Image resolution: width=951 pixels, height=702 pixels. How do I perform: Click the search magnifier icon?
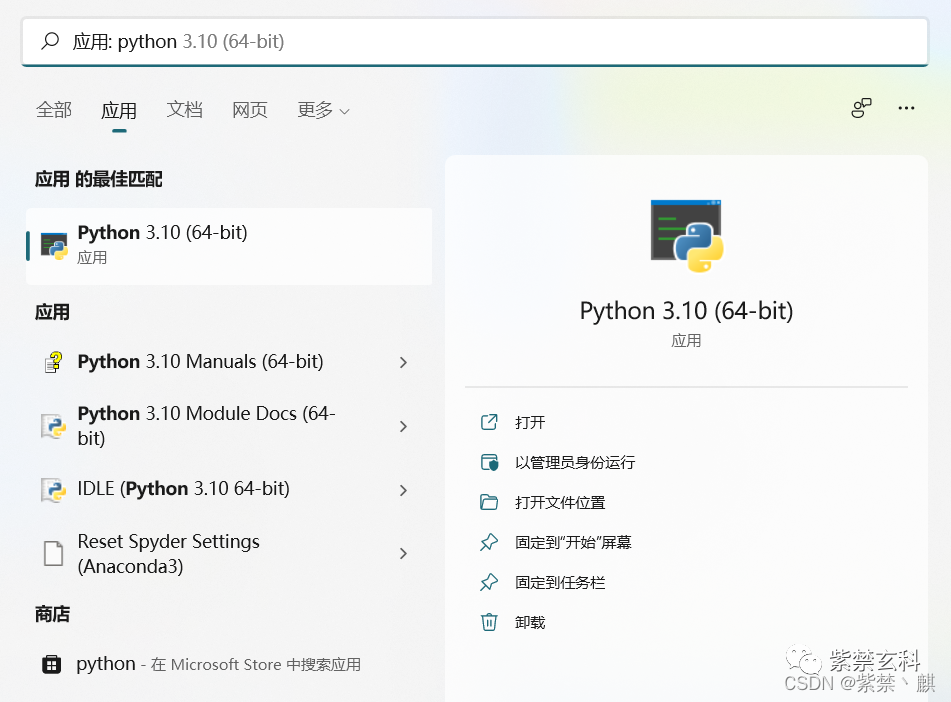click(50, 41)
